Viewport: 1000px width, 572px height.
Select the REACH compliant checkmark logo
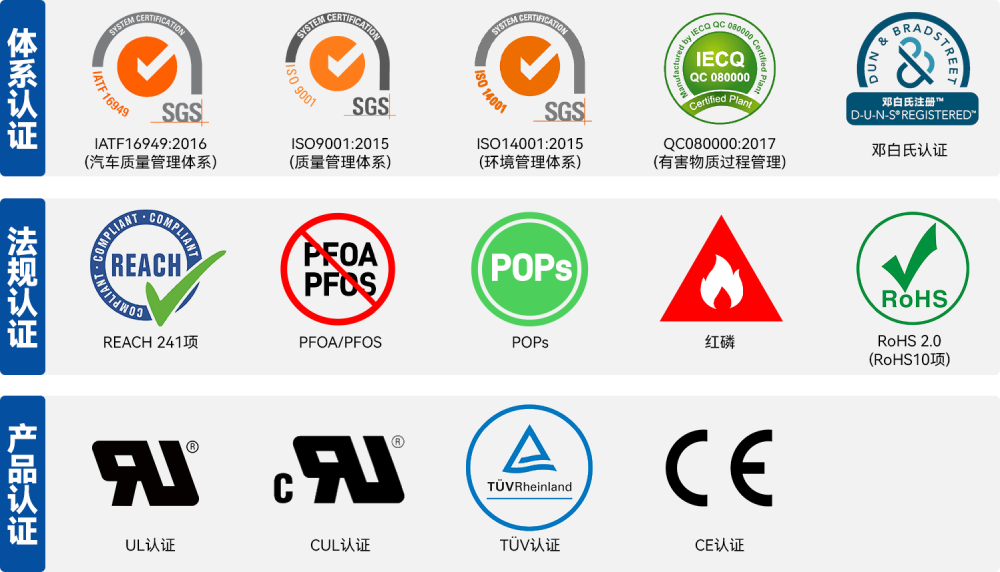tap(157, 267)
